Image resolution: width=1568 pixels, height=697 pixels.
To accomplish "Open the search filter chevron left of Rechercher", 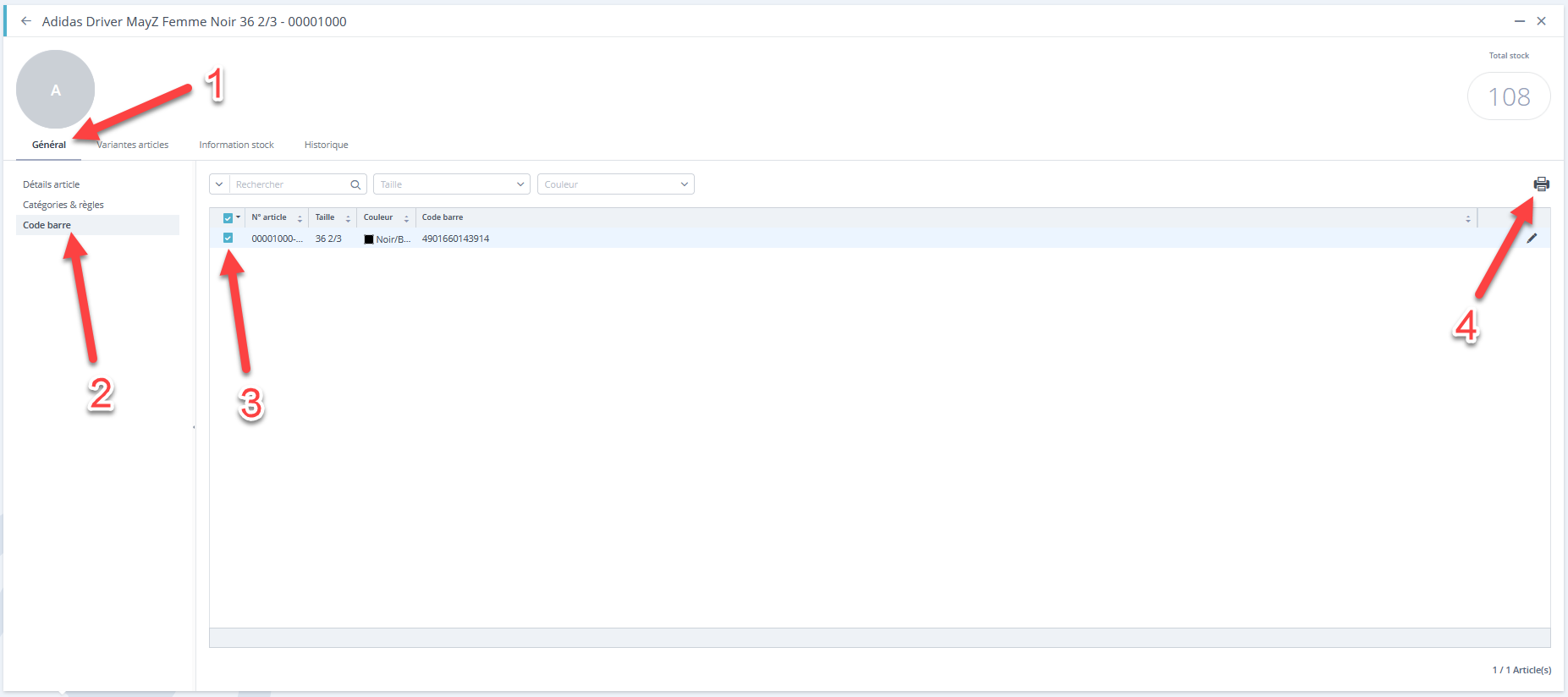I will point(219,184).
